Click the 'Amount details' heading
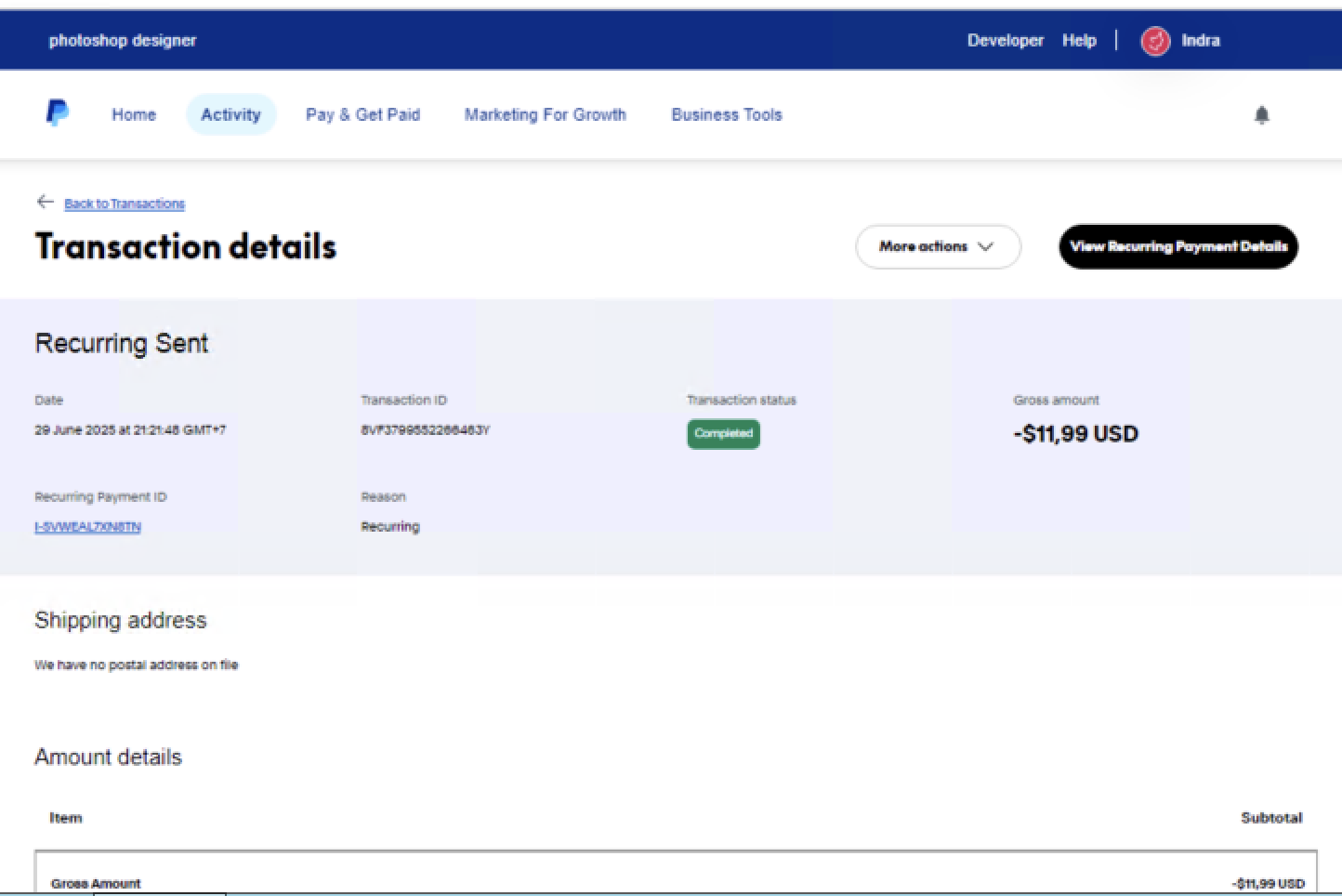This screenshot has width=1342, height=896. [109, 758]
